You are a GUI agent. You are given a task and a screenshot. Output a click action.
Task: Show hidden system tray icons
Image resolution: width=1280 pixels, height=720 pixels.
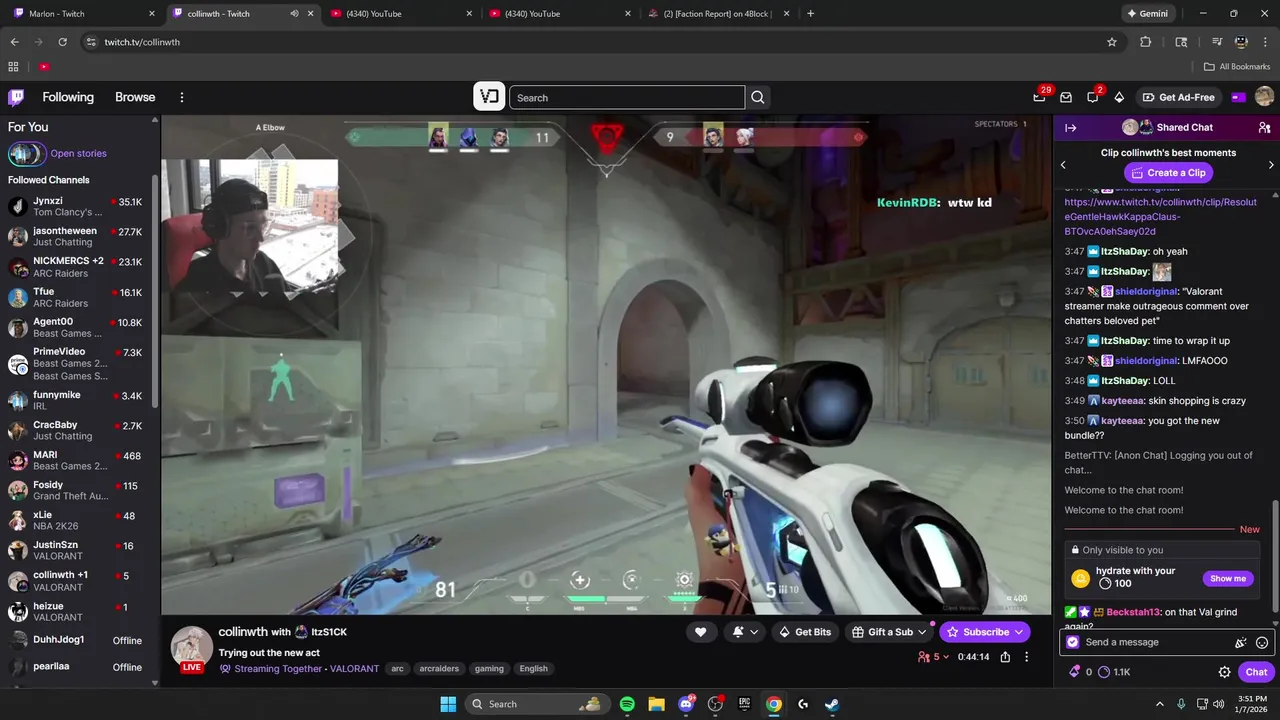(x=1160, y=704)
